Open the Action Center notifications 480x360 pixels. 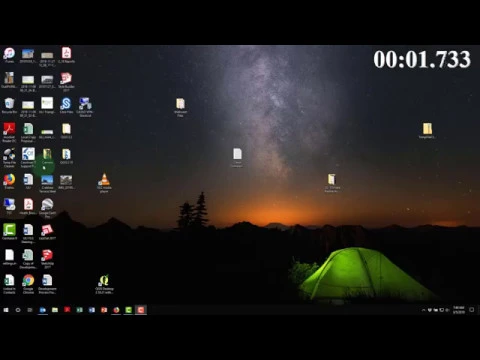472,310
